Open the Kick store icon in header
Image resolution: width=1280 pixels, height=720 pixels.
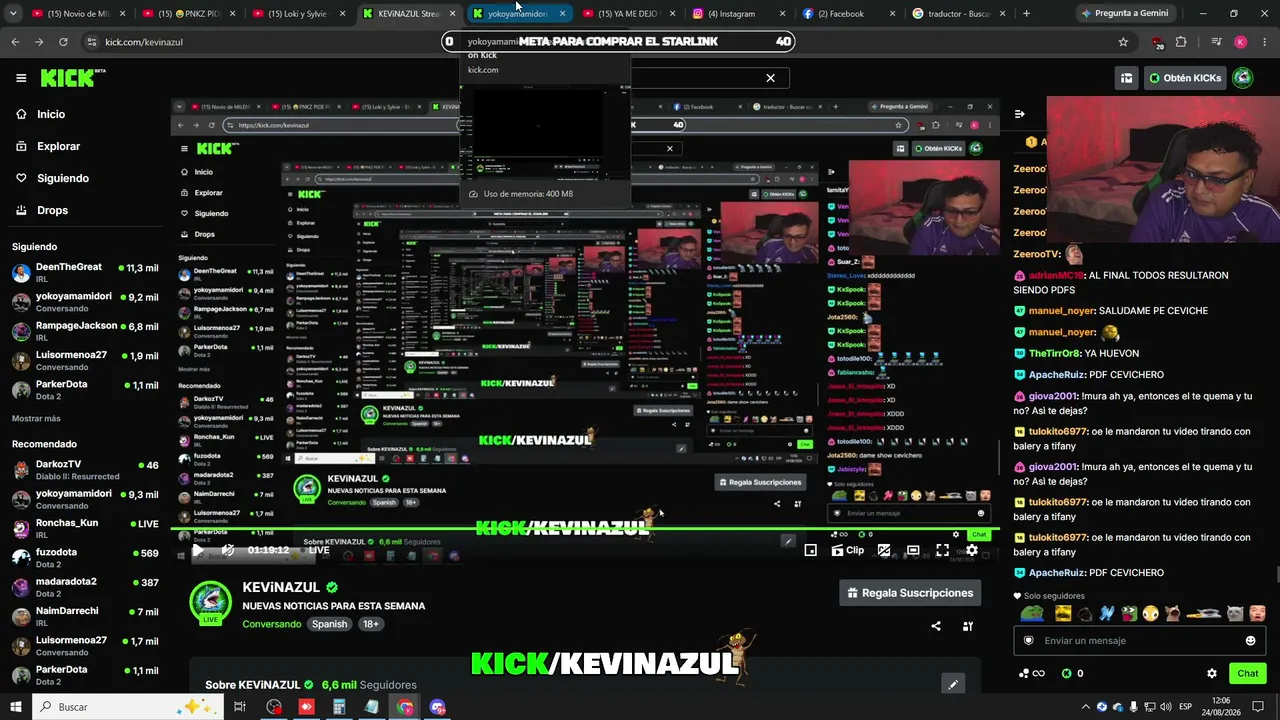1126,78
